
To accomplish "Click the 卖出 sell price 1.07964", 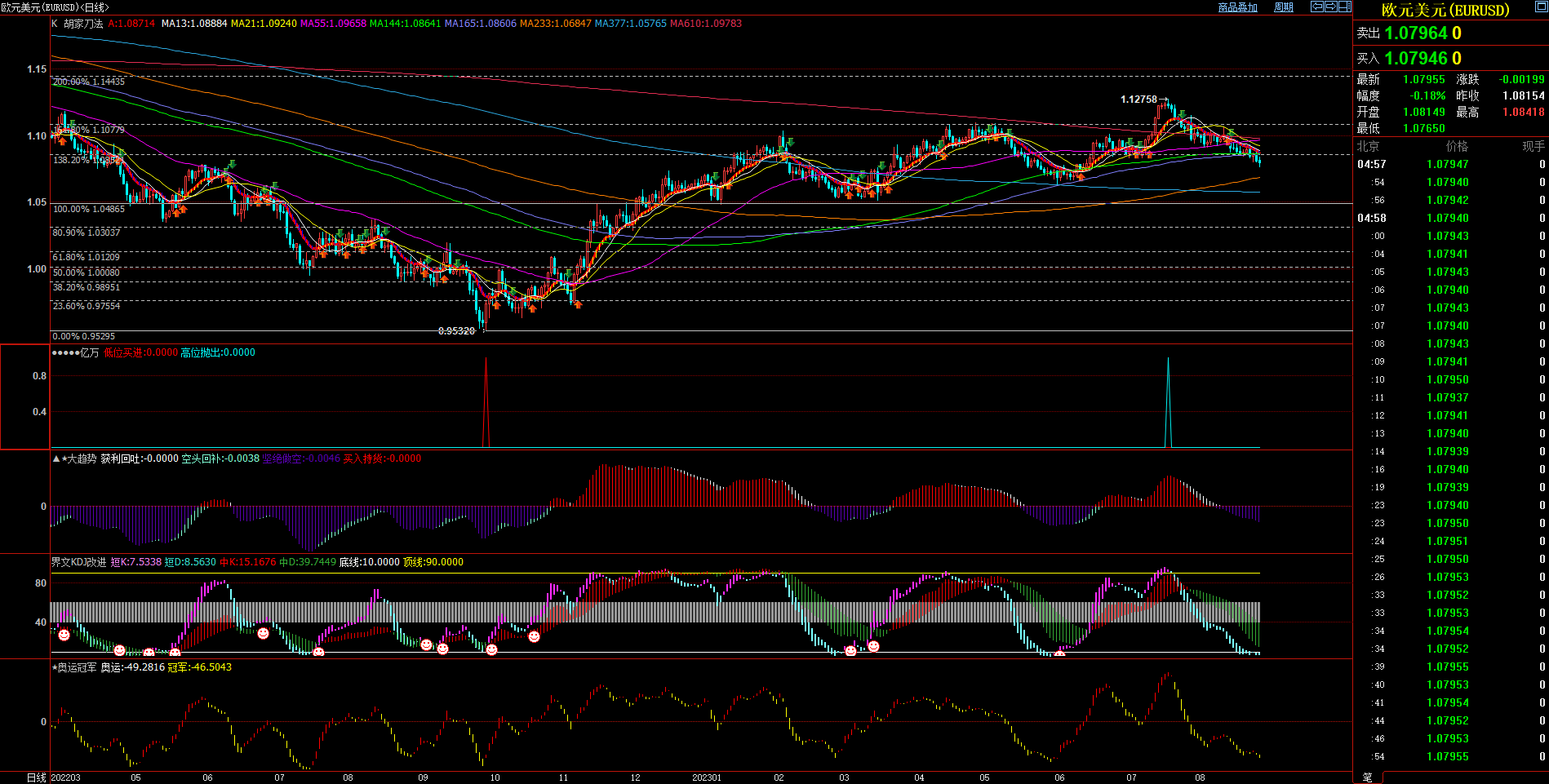I will [1415, 33].
